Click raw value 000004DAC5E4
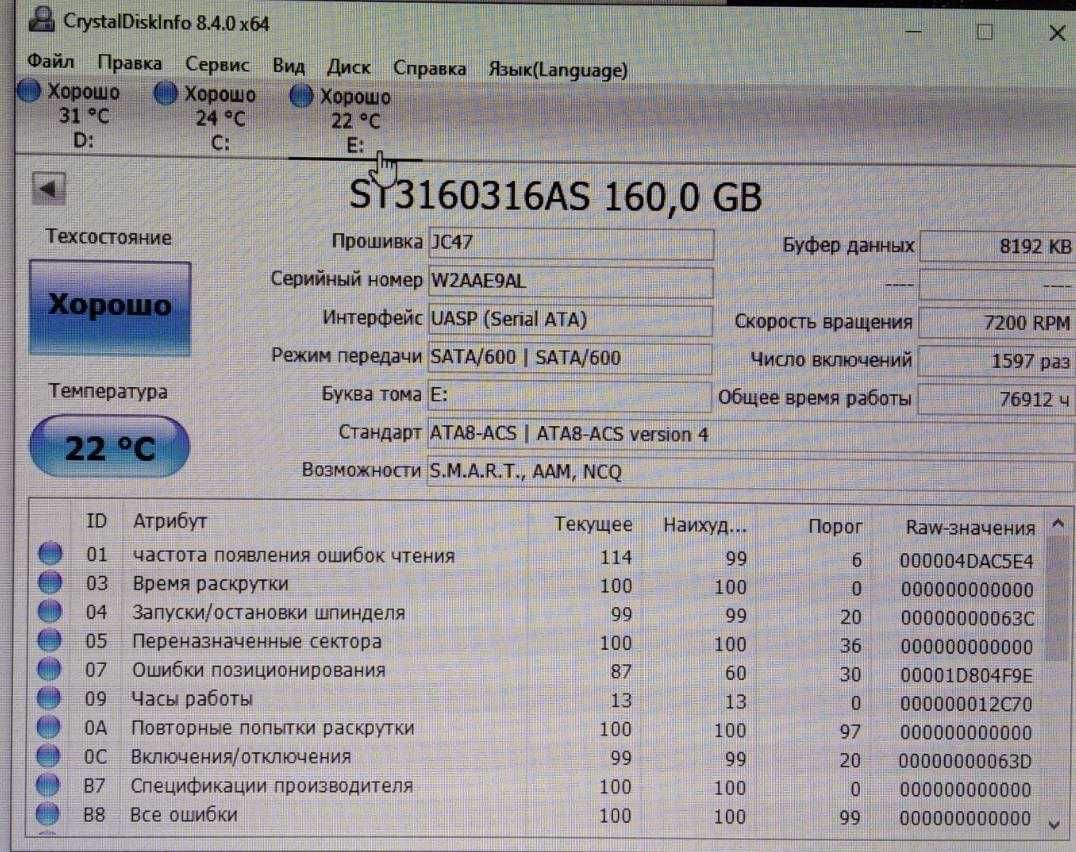The image size is (1076, 852). click(966, 561)
